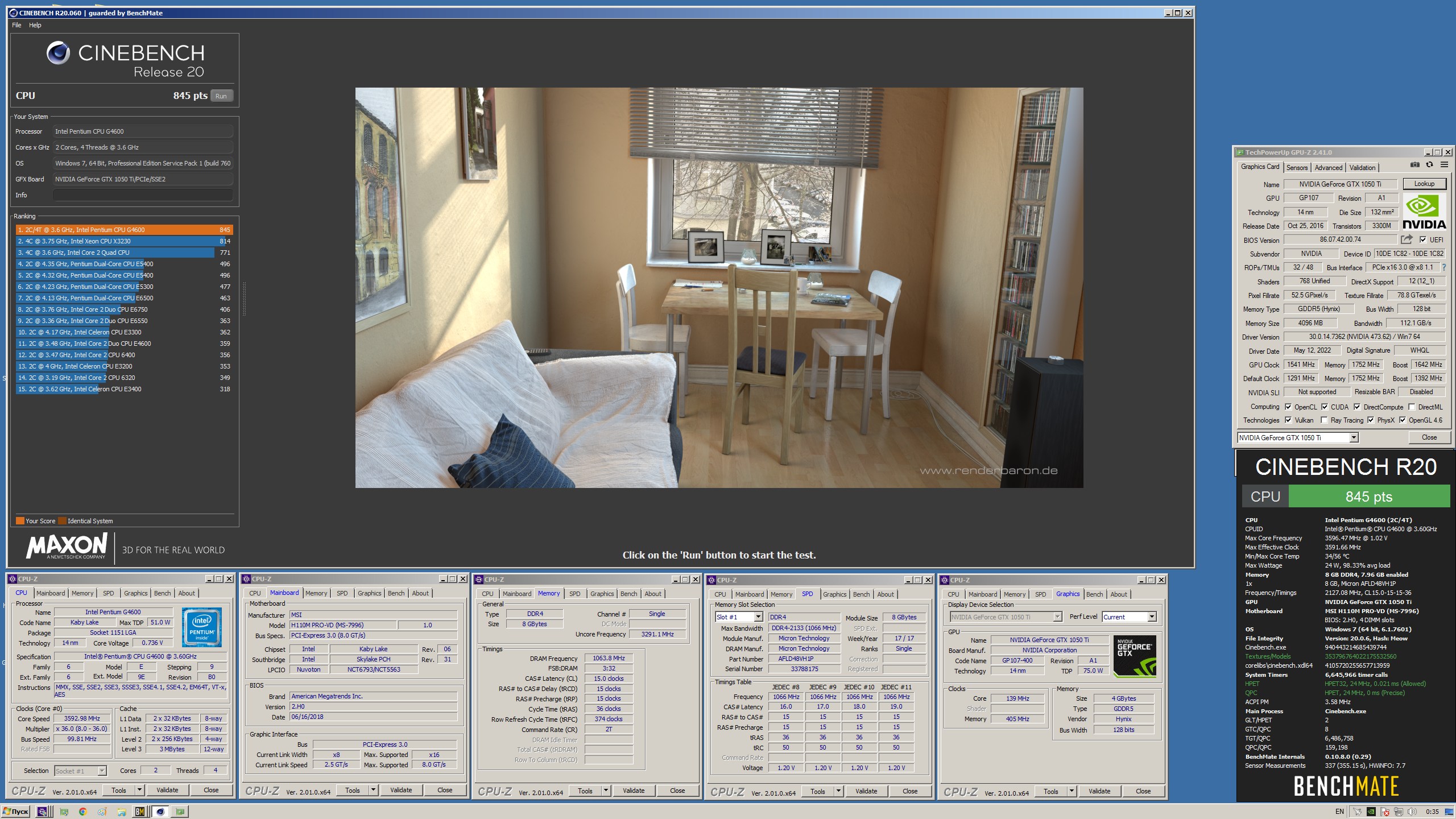
Task: Open the Пуск start button
Action: tap(16, 812)
